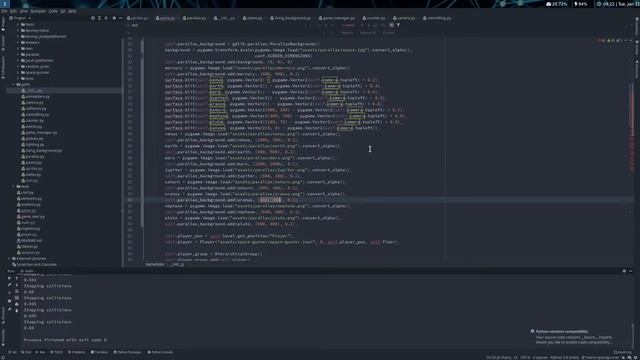Click Replace all in find bar
This screenshot has height=360, width=640.
click(x=367, y=33)
